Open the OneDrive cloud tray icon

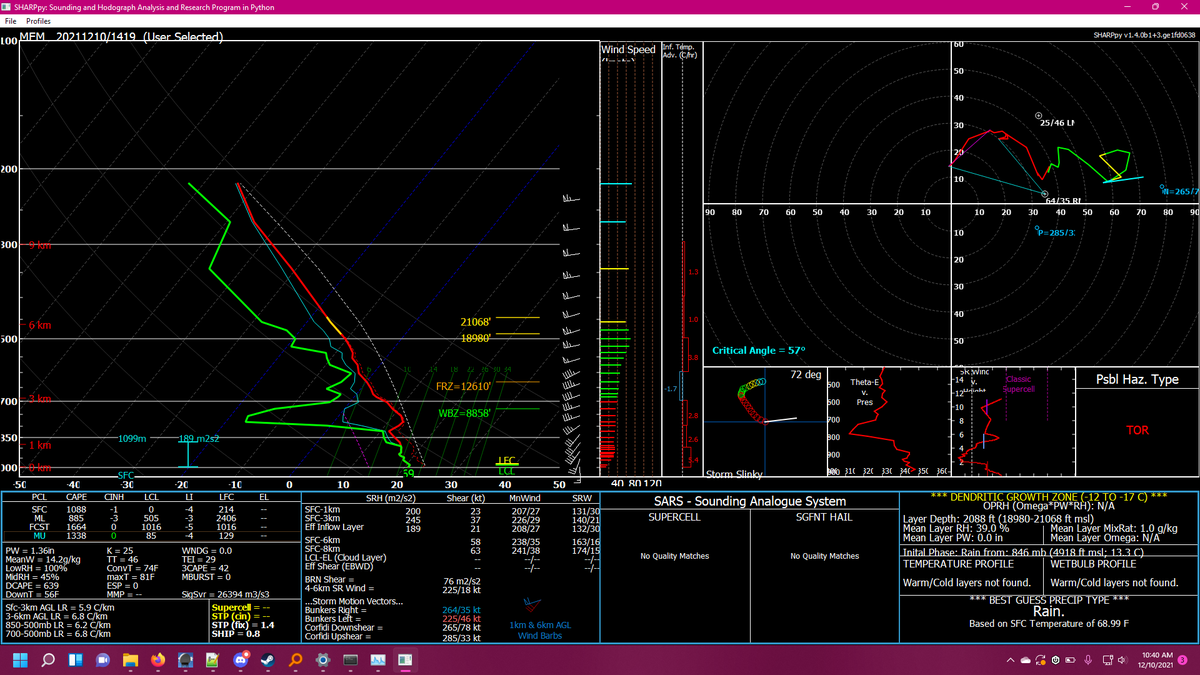pos(1027,660)
